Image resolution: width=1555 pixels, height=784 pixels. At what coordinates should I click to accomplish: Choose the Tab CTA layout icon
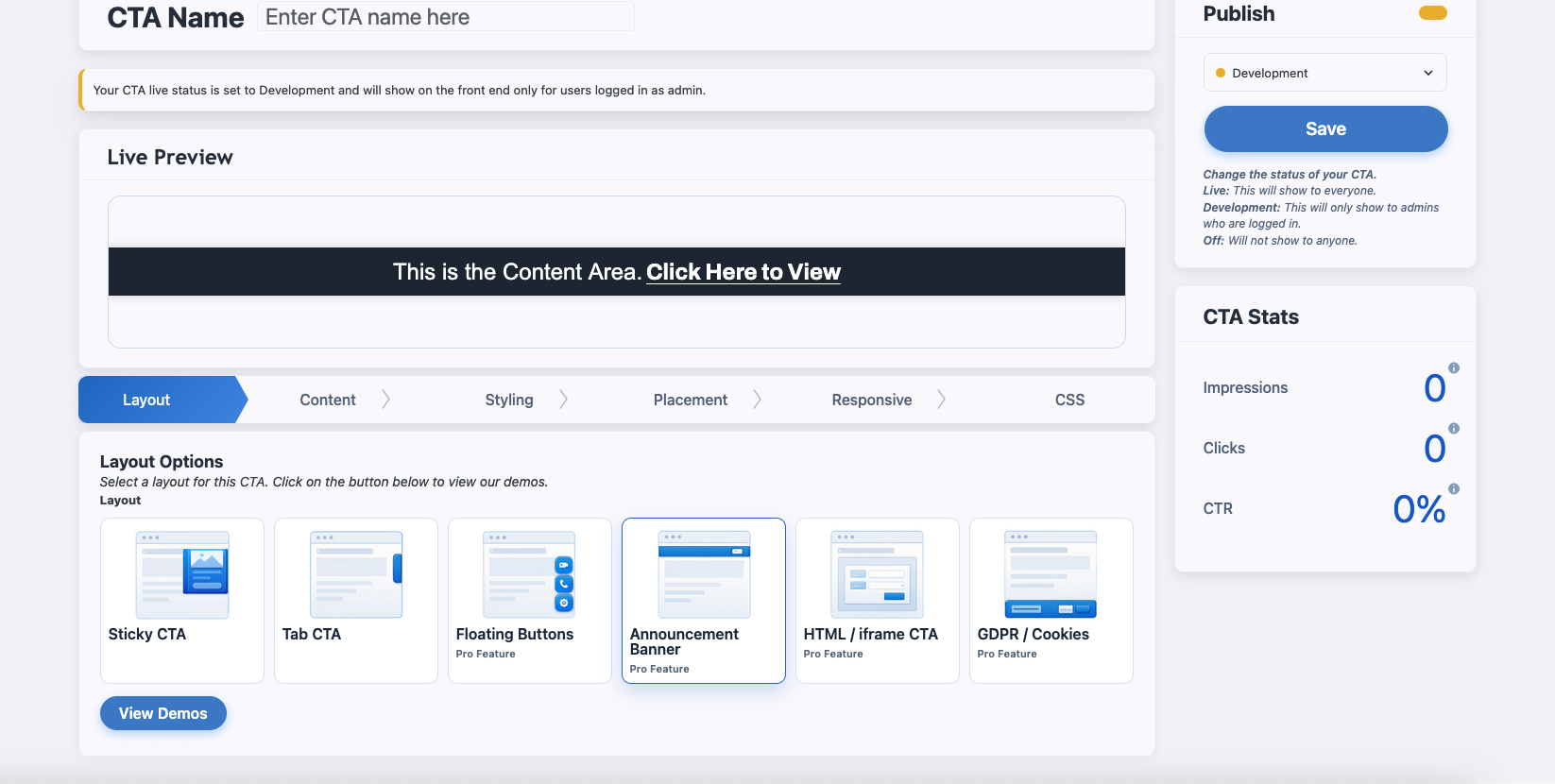coord(356,574)
